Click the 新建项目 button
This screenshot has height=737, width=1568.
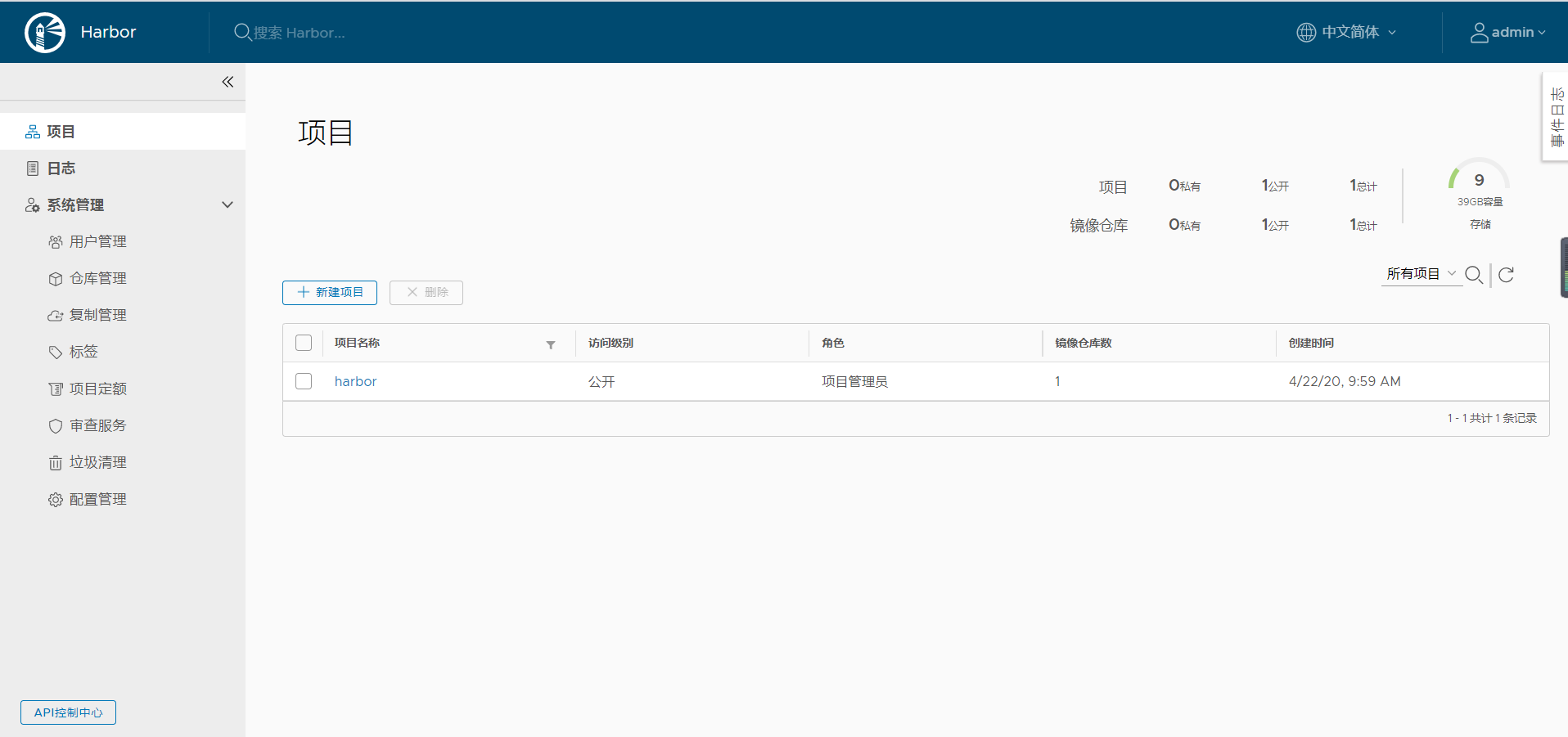(x=330, y=293)
